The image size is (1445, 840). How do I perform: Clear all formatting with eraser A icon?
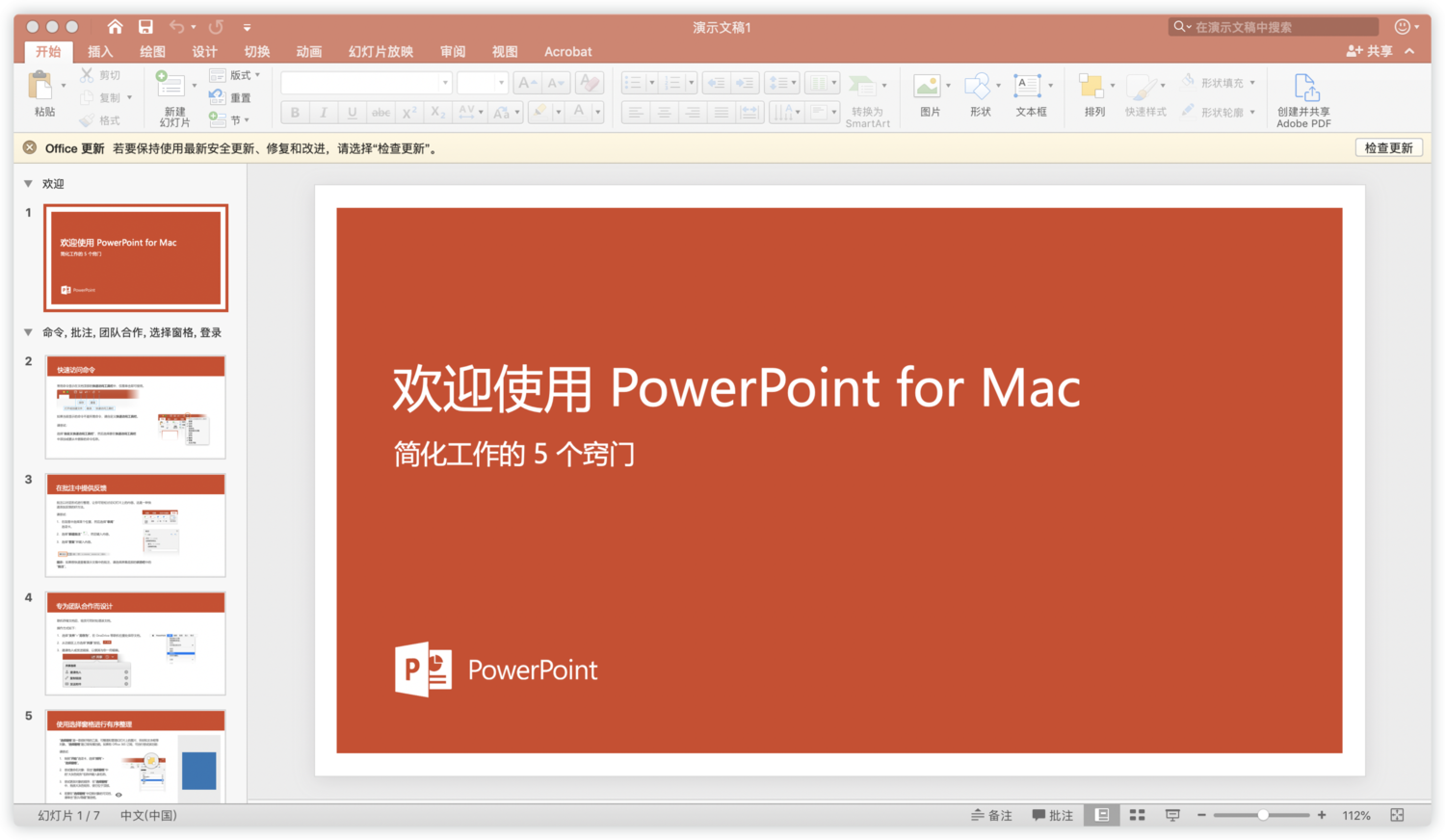point(590,84)
